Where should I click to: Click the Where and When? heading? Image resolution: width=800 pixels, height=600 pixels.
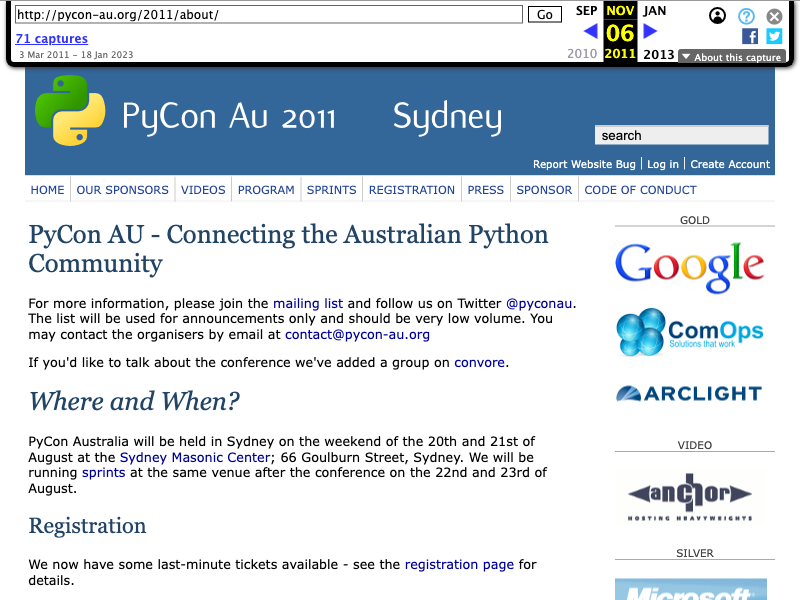point(134,401)
